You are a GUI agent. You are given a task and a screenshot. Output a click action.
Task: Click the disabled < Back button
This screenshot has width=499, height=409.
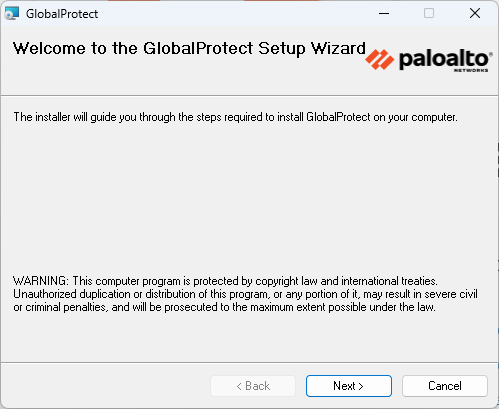click(253, 386)
